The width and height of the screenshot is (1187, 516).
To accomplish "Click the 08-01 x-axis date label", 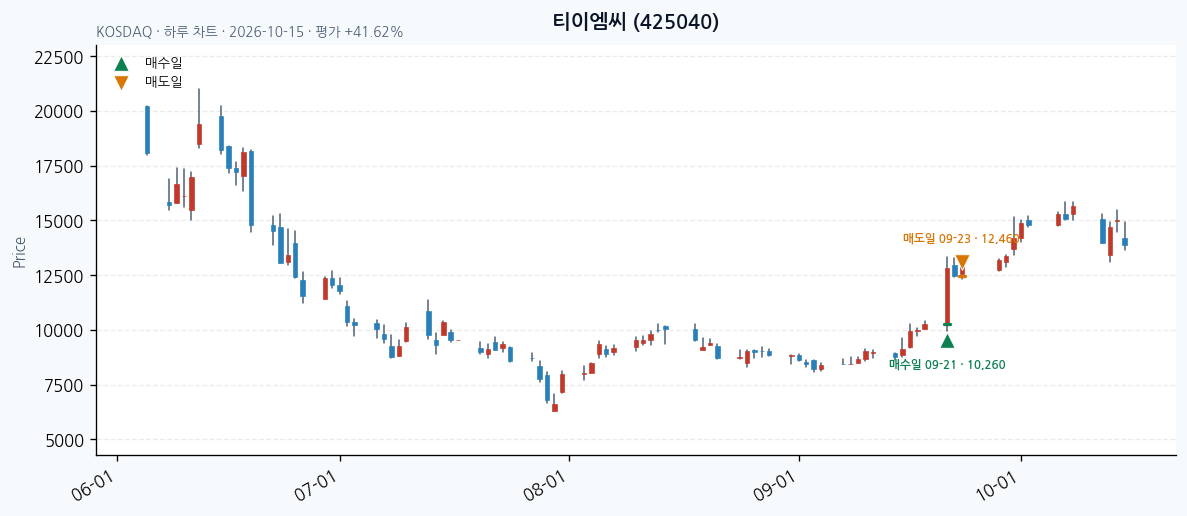I will pyautogui.click(x=545, y=486).
